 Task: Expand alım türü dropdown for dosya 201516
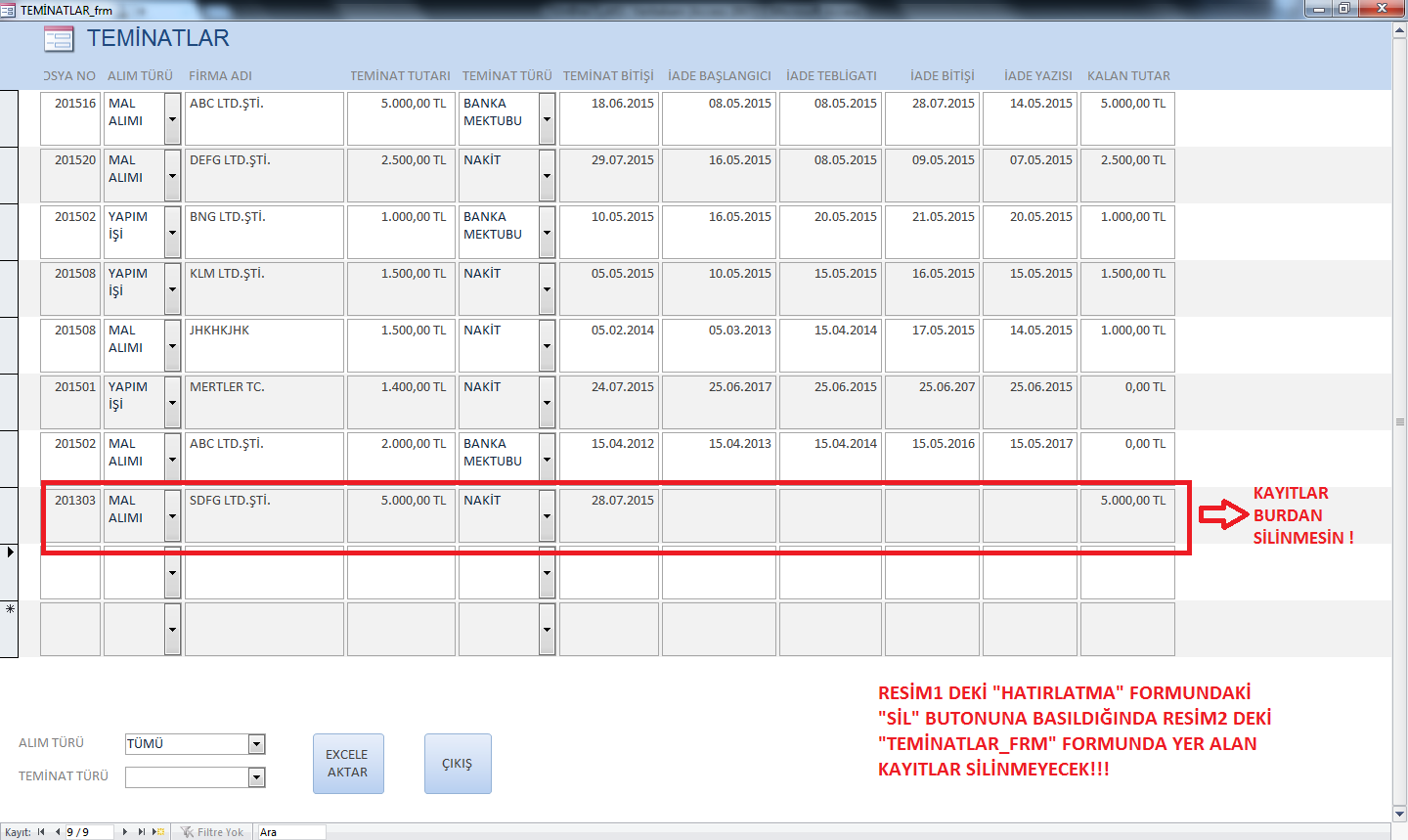[172, 119]
